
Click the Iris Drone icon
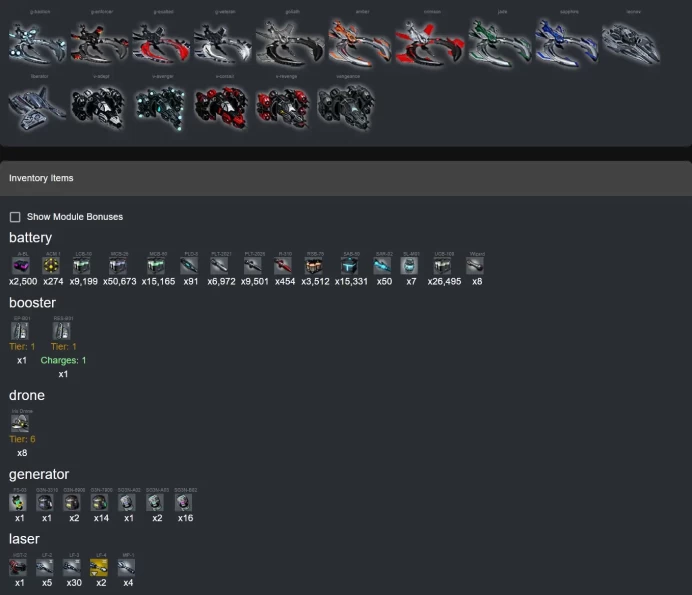pyautogui.click(x=20, y=423)
